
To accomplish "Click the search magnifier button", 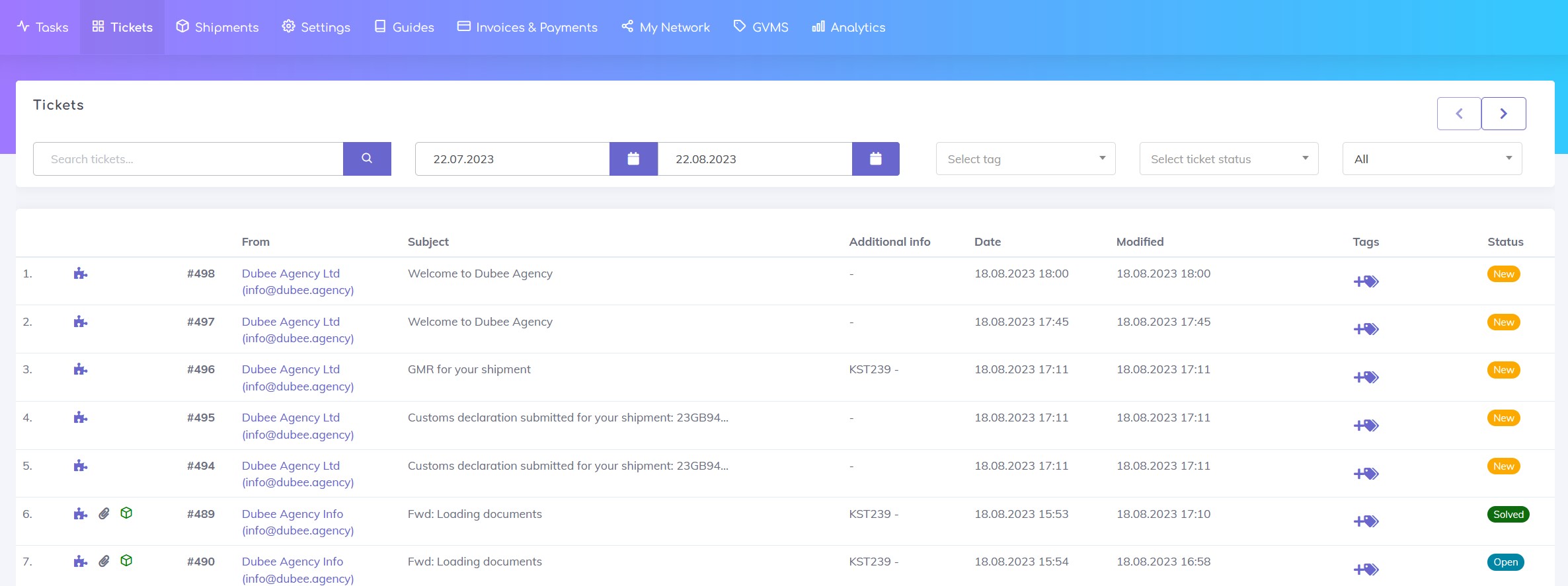I will [x=367, y=159].
